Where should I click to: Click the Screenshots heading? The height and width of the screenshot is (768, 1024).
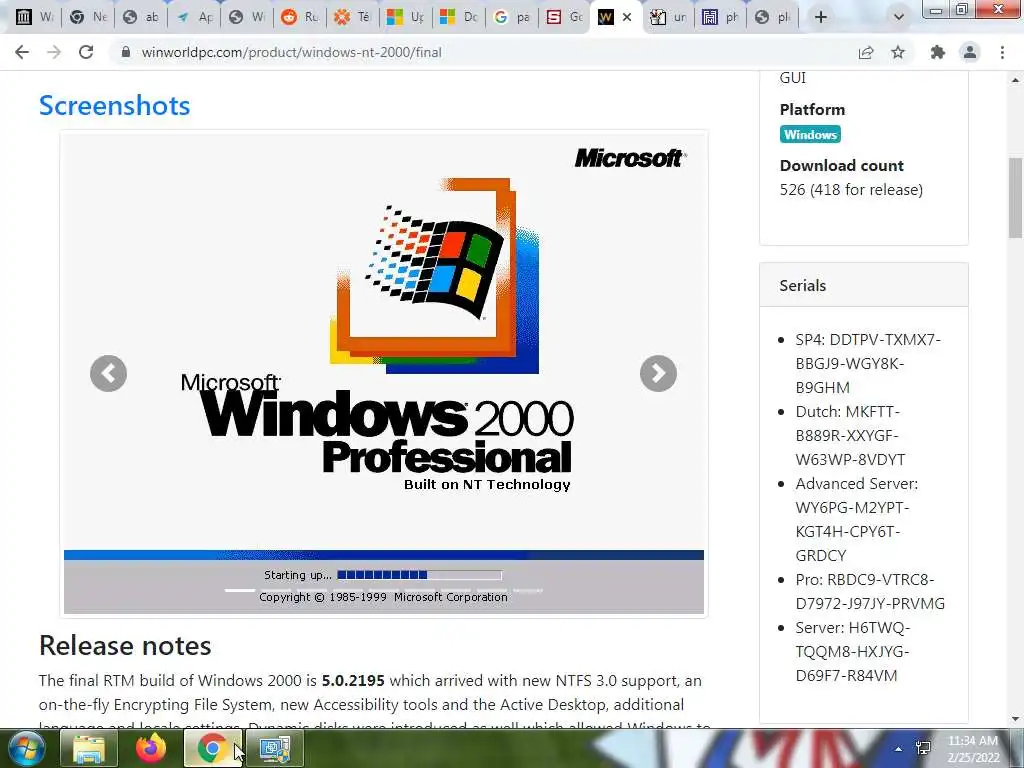point(114,105)
